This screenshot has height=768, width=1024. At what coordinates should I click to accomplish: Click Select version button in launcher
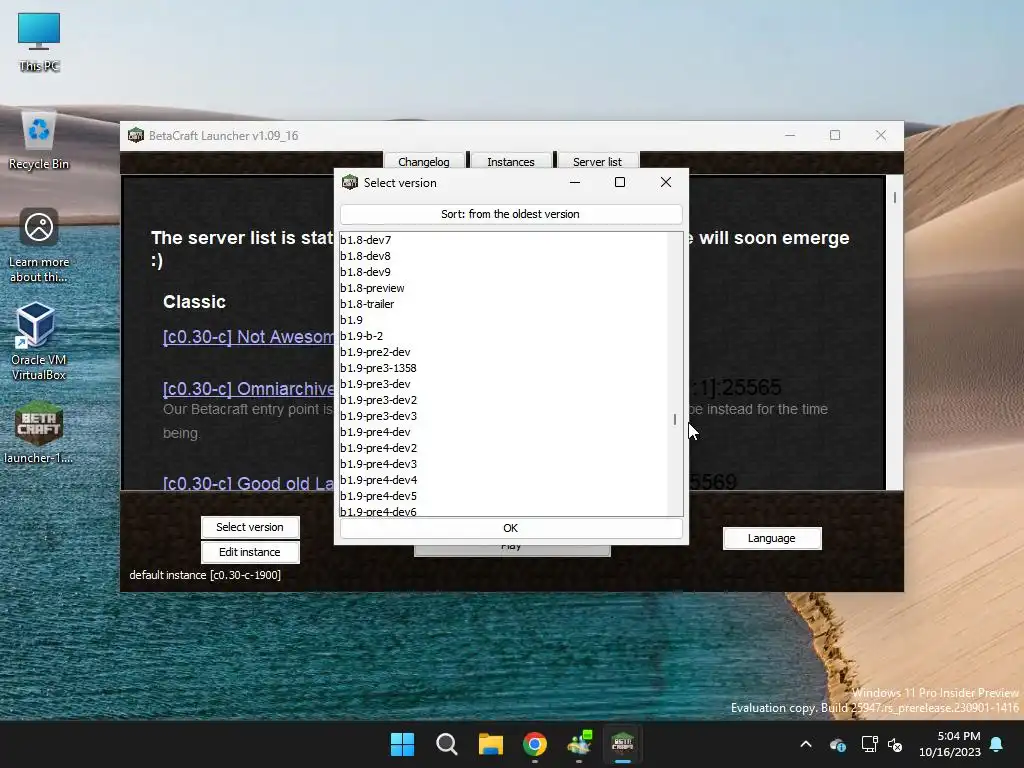coord(250,527)
